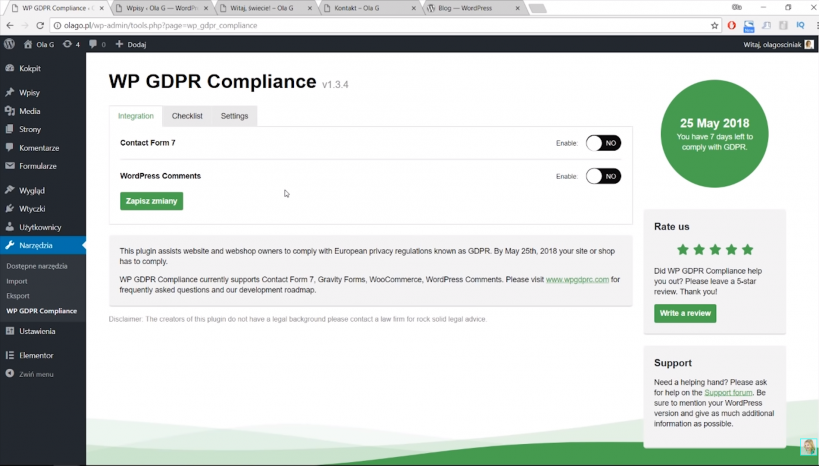Image resolution: width=819 pixels, height=466 pixels.
Task: Open WP GDPR Compliance submenu item
Action: (41, 311)
